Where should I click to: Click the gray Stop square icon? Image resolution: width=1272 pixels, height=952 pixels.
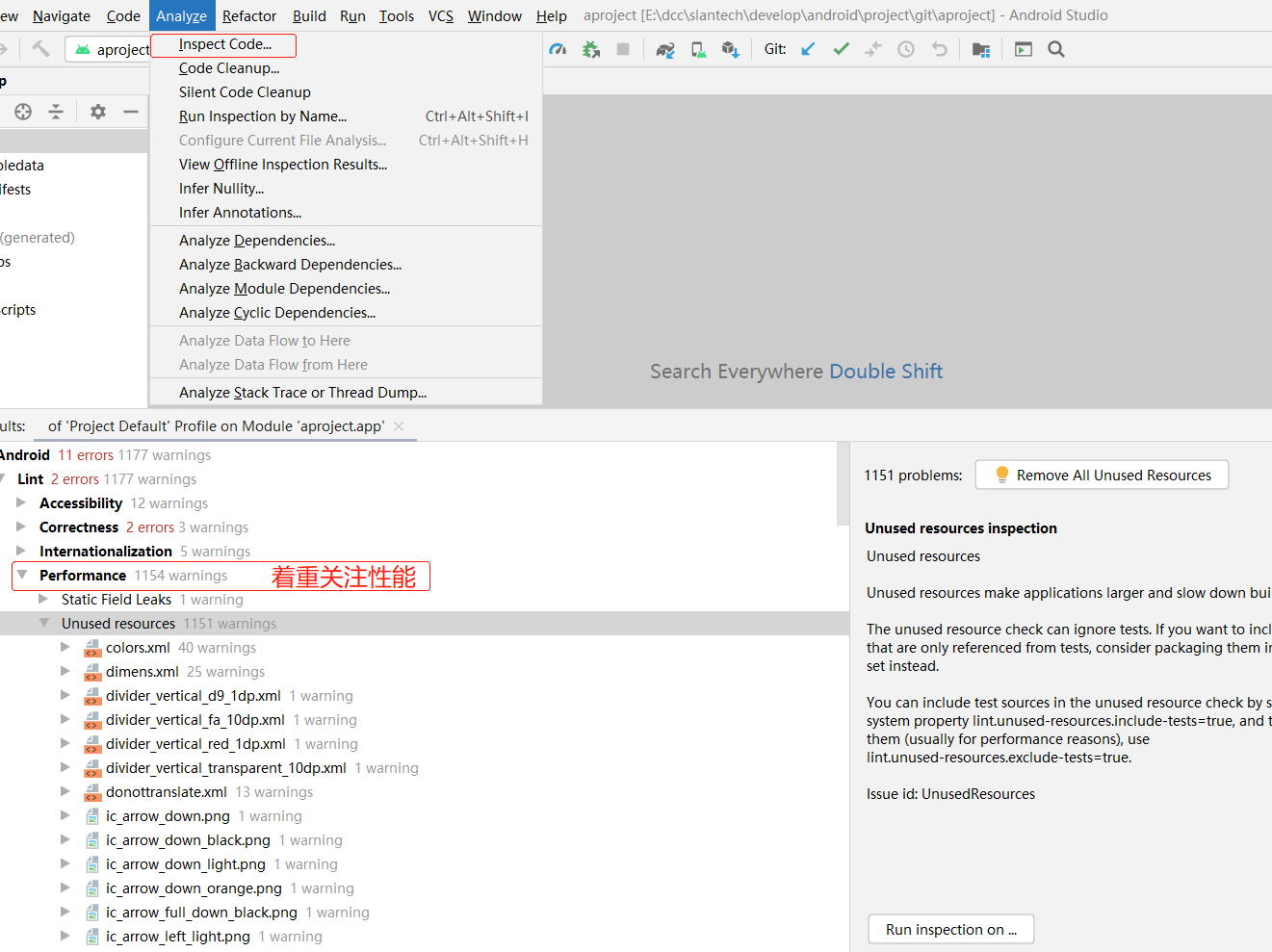point(623,49)
